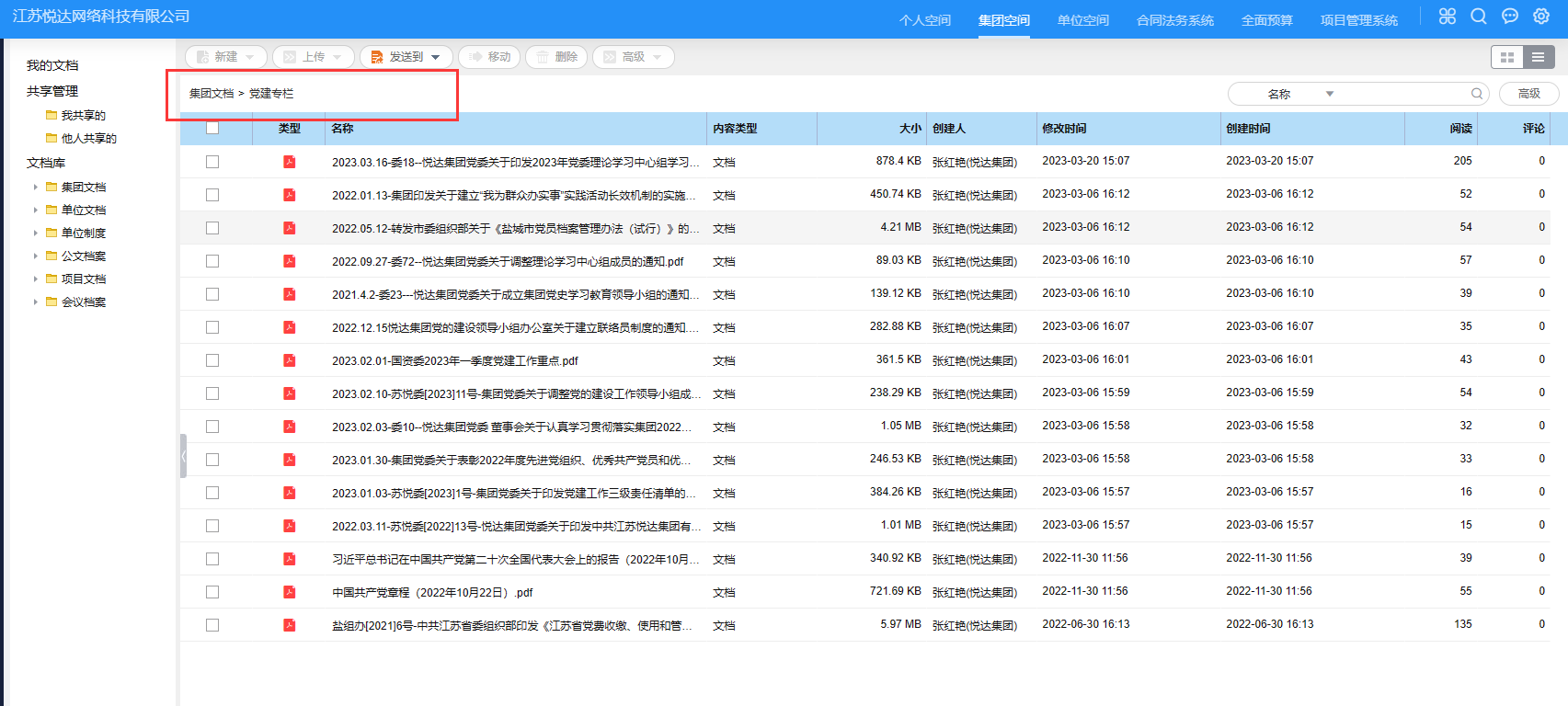
Task: Click the magnifier inside the search box
Action: 1477,94
